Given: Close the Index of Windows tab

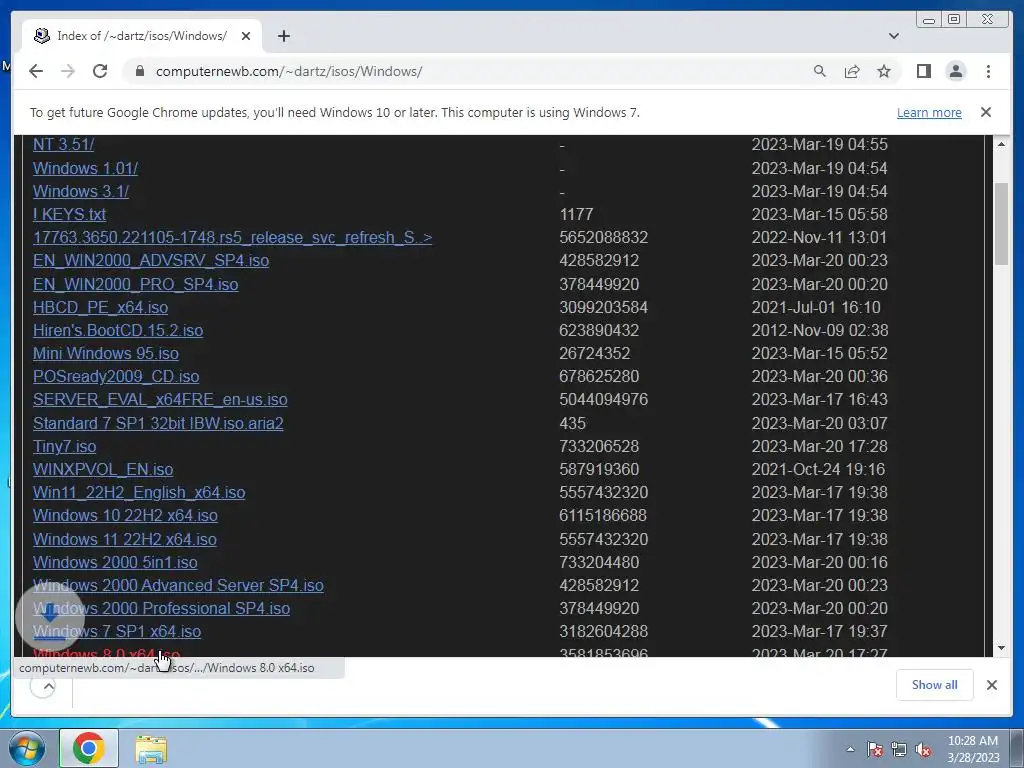Looking at the screenshot, I should [x=246, y=36].
